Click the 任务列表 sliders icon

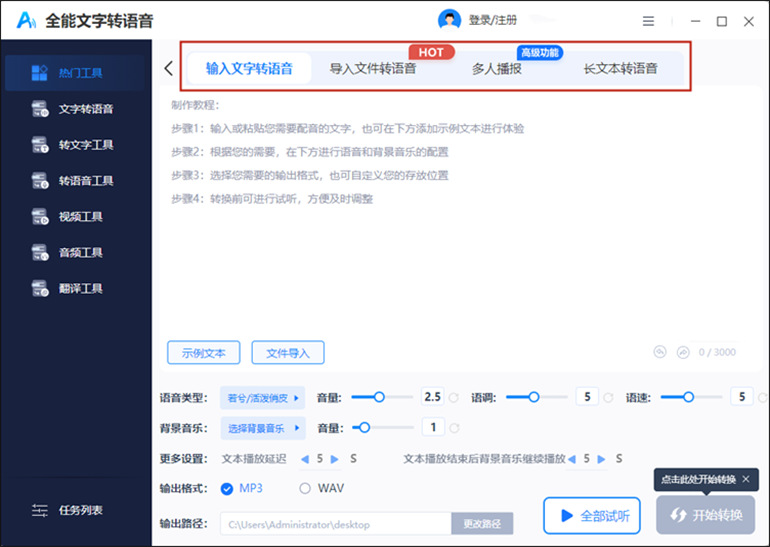click(x=40, y=510)
